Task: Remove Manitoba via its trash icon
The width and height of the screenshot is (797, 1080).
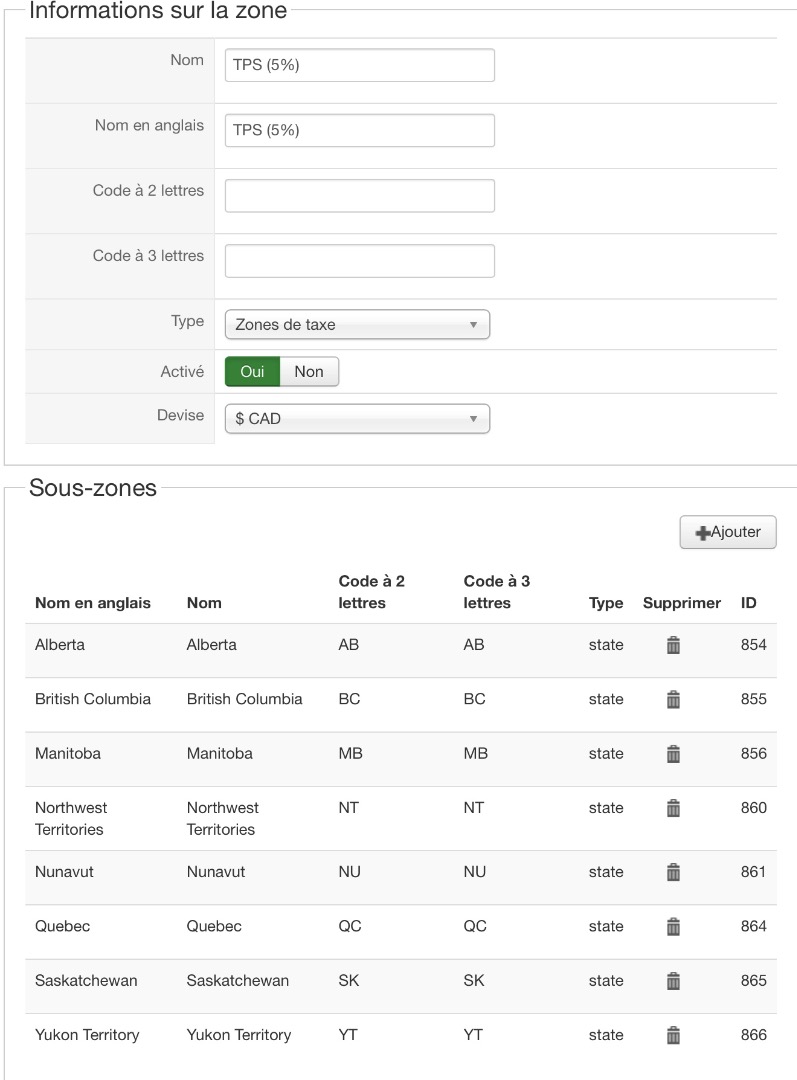Action: (673, 753)
